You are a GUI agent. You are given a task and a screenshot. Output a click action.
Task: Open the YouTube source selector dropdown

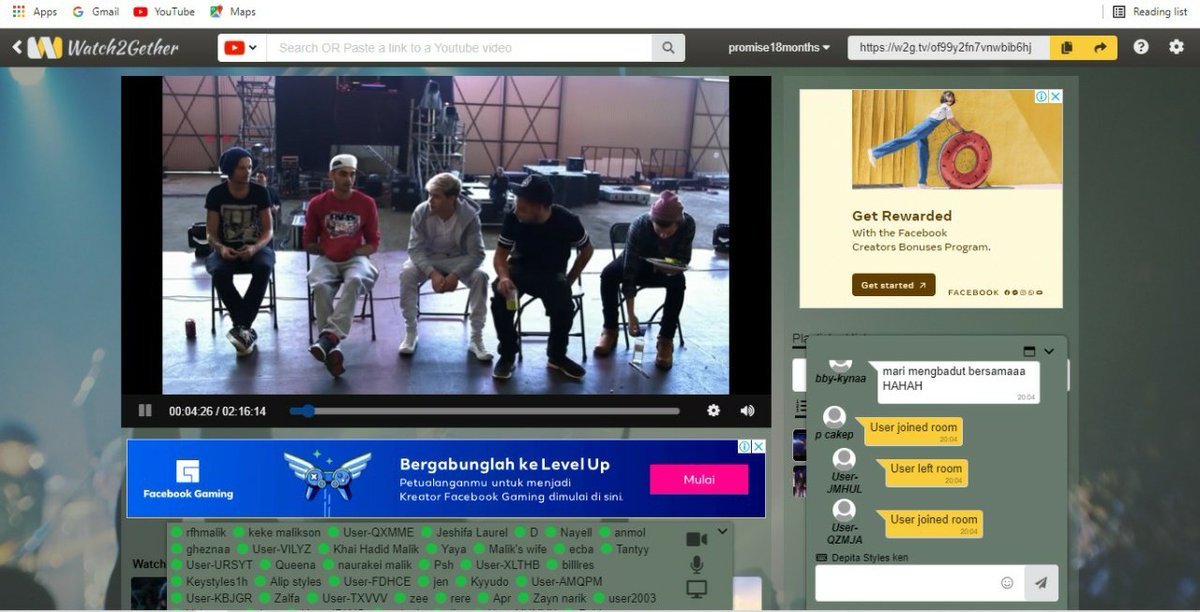(242, 48)
